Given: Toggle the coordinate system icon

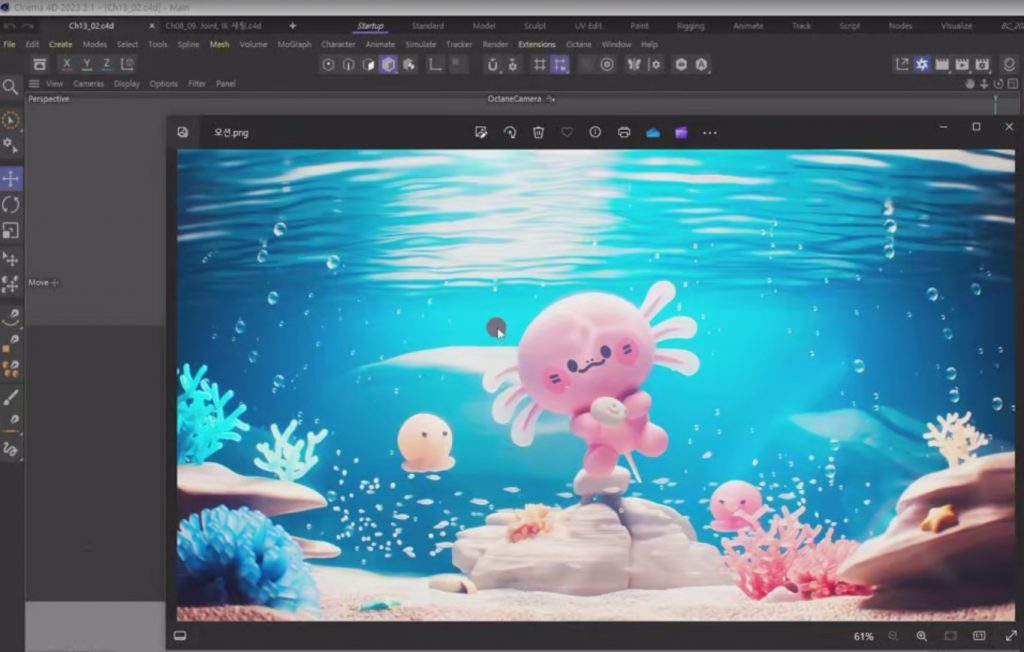Looking at the screenshot, I should click(127, 64).
